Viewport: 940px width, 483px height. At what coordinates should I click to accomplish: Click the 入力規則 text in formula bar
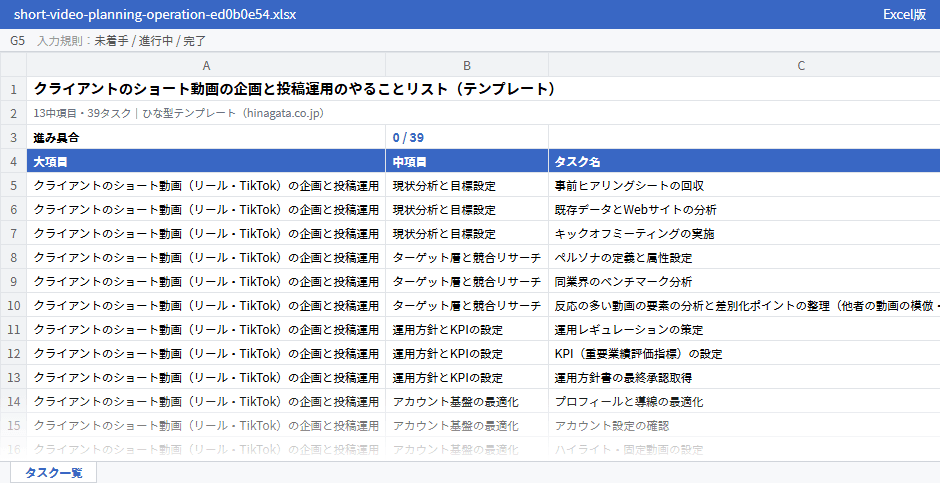[122, 41]
